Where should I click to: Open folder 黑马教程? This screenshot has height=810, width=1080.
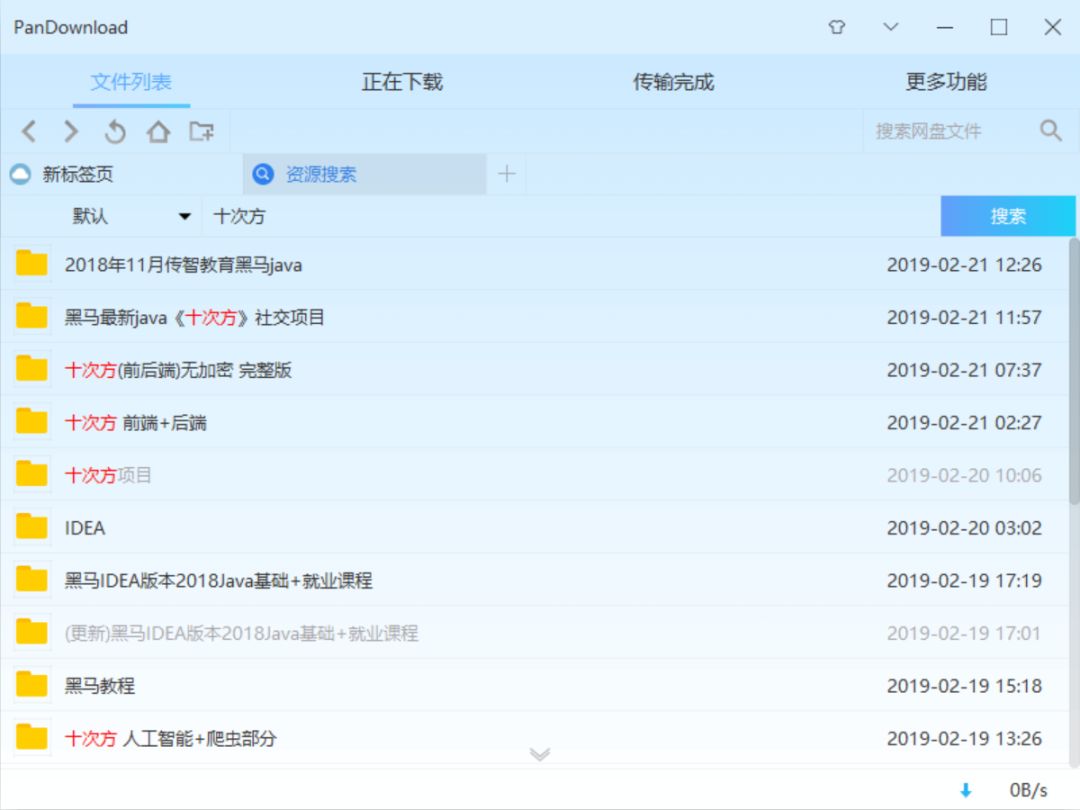point(534,686)
